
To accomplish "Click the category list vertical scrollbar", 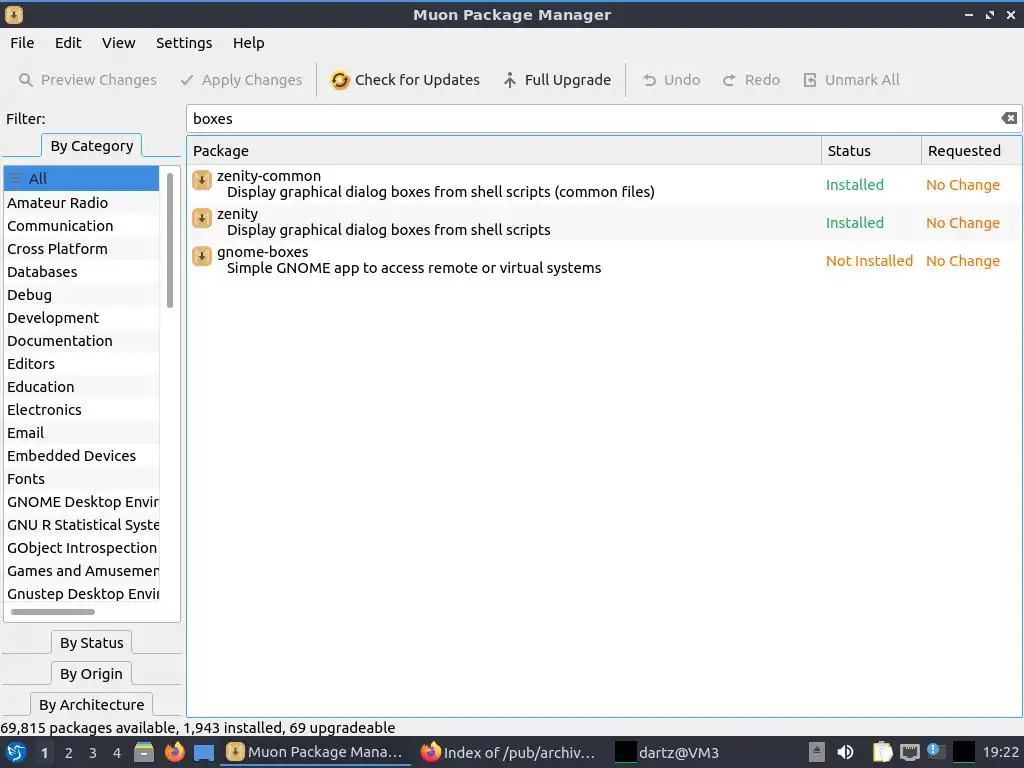I will click(170, 240).
